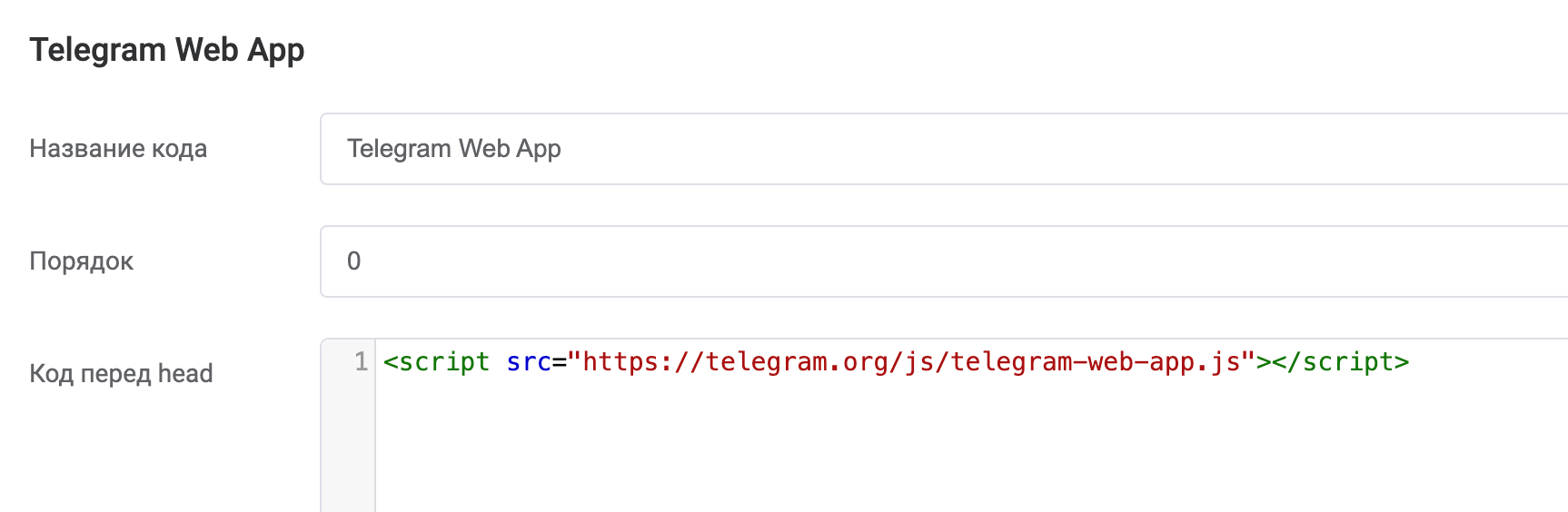This screenshot has width=1568, height=512.
Task: Click the 0 value in the order field
Action: [x=354, y=261]
